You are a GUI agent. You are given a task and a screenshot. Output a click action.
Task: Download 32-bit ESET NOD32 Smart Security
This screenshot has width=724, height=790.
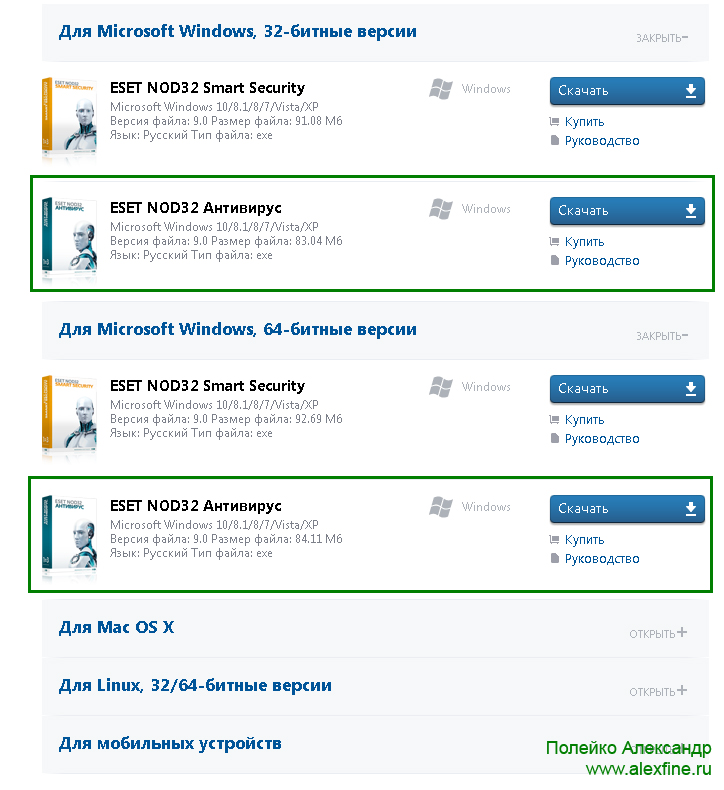[627, 91]
